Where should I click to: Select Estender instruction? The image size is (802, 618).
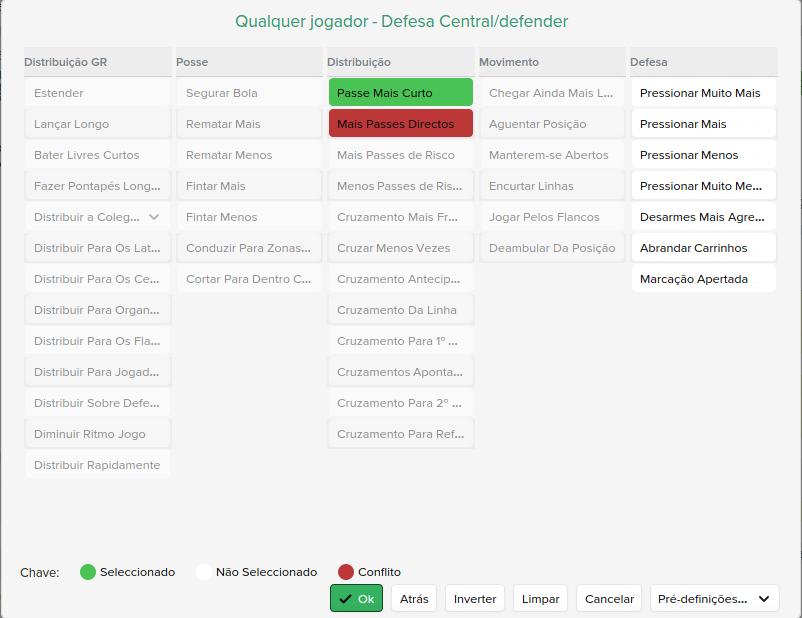(x=97, y=93)
